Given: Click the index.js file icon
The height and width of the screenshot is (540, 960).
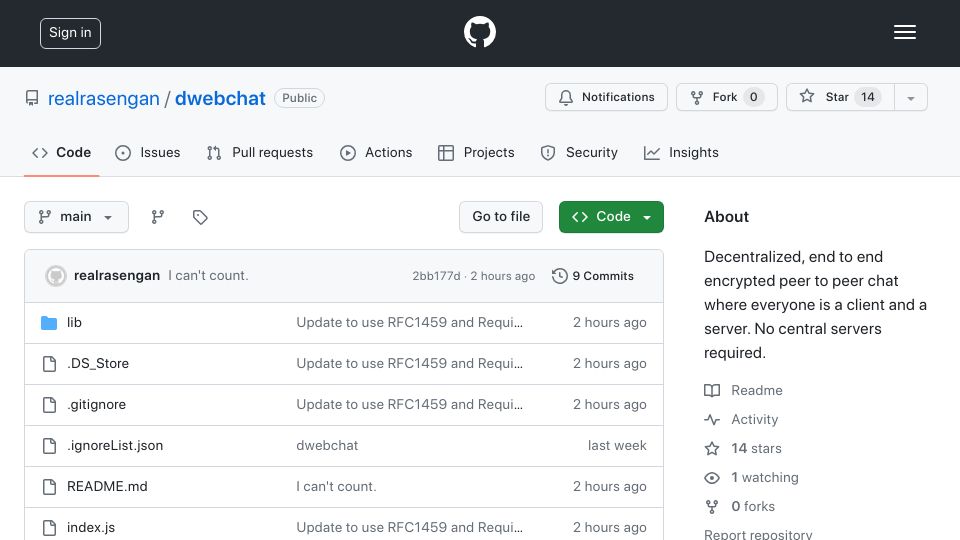Looking at the screenshot, I should [50, 528].
